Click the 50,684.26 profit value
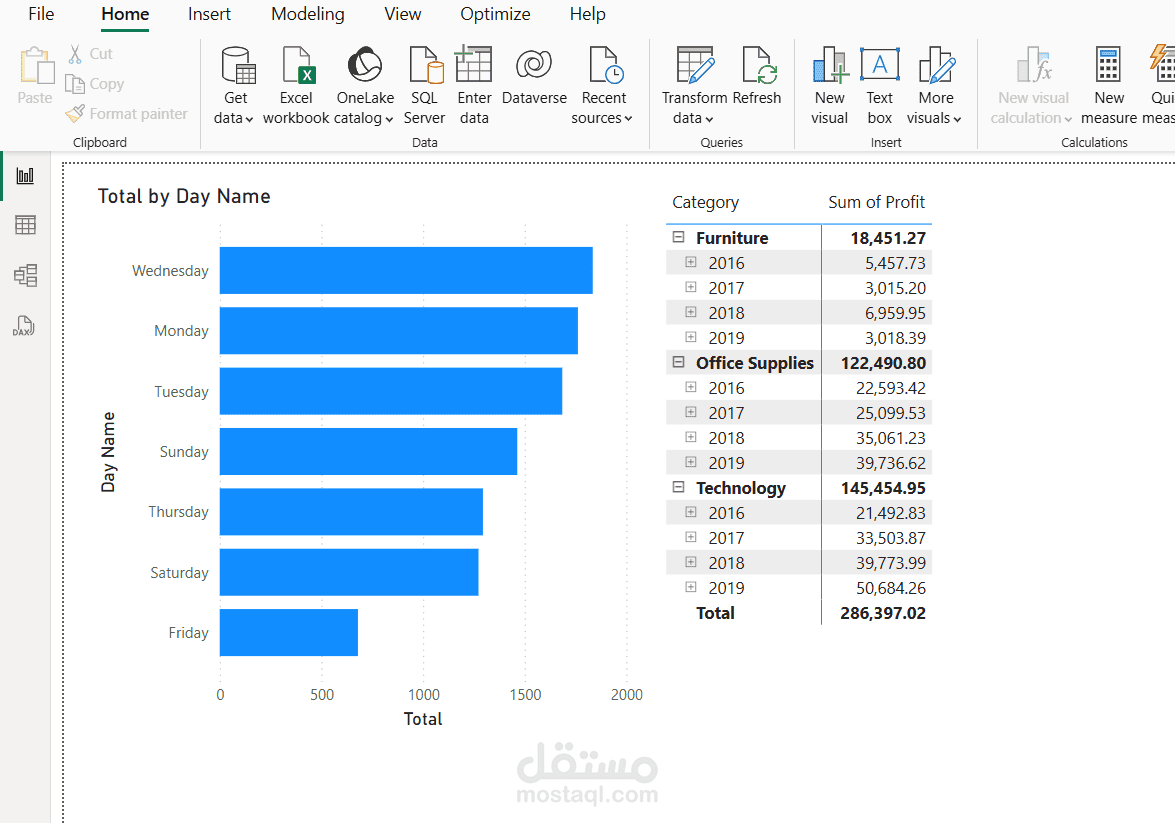This screenshot has width=1175, height=823. point(891,588)
